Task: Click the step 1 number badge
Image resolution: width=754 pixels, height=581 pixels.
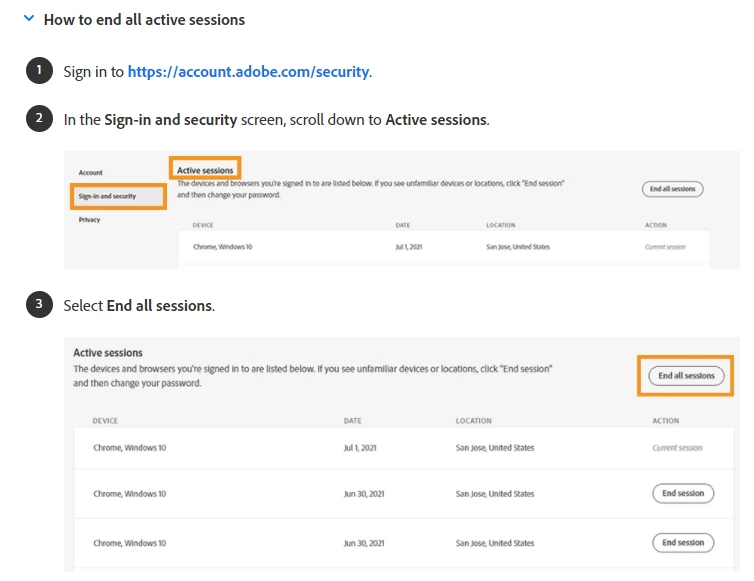Action: 39,71
